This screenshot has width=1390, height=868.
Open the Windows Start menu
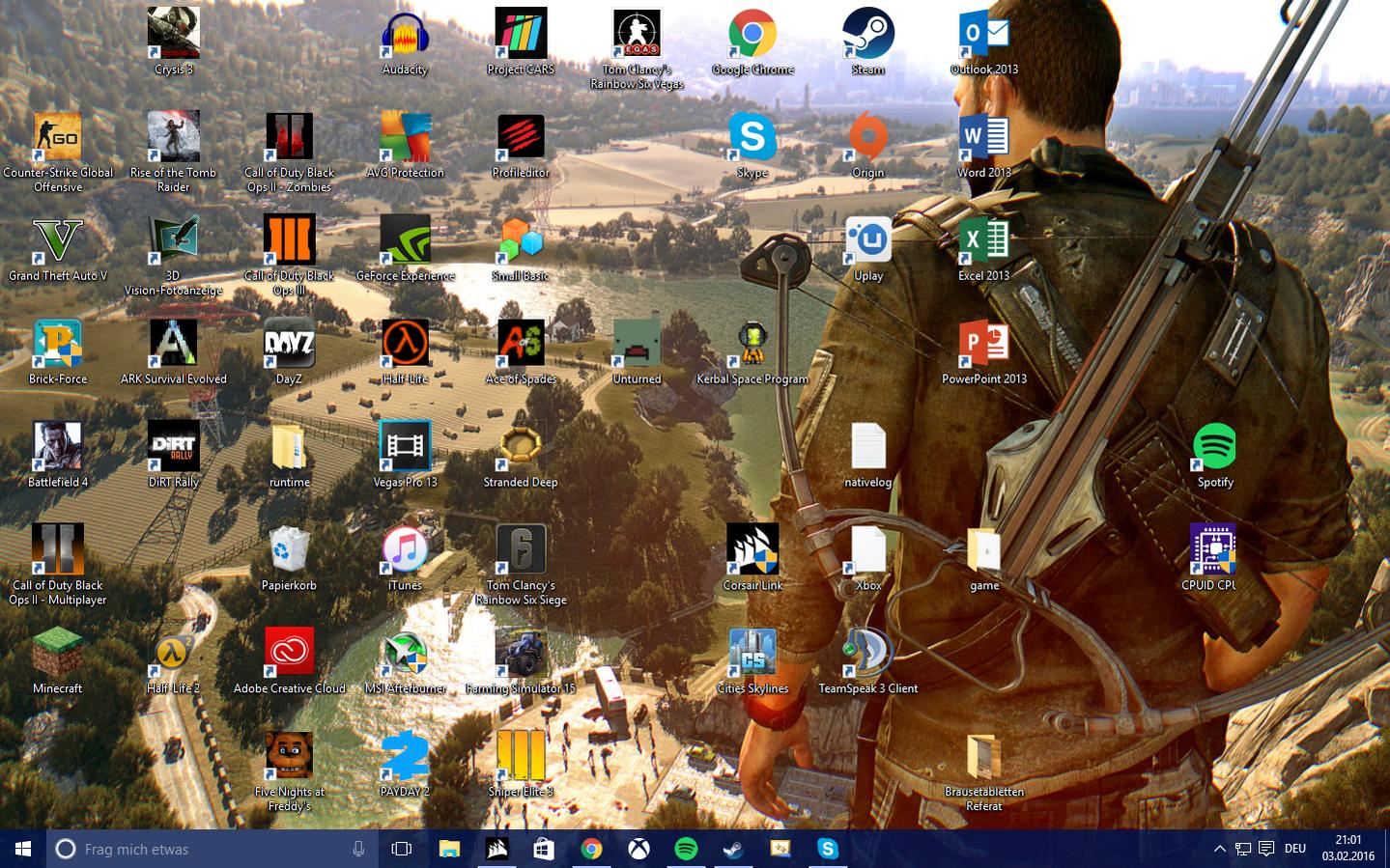coord(23,849)
